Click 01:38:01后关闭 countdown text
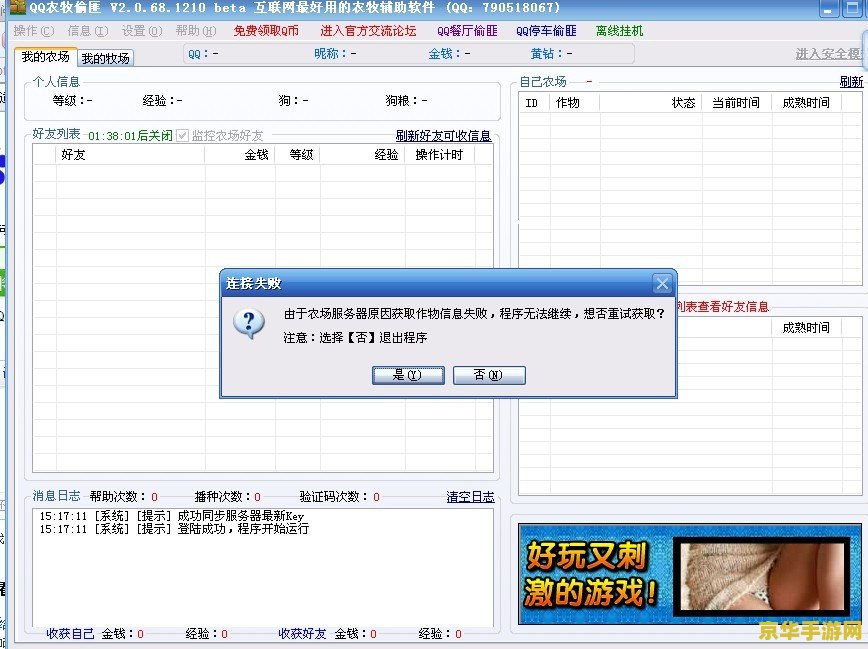868x649 pixels. point(130,136)
